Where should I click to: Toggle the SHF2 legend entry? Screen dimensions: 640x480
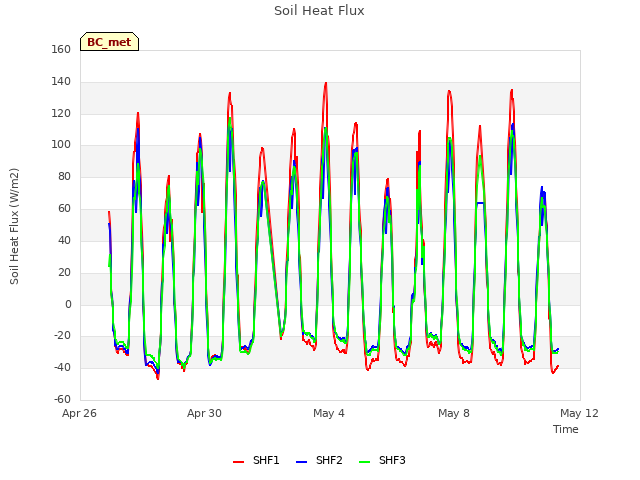point(319,460)
